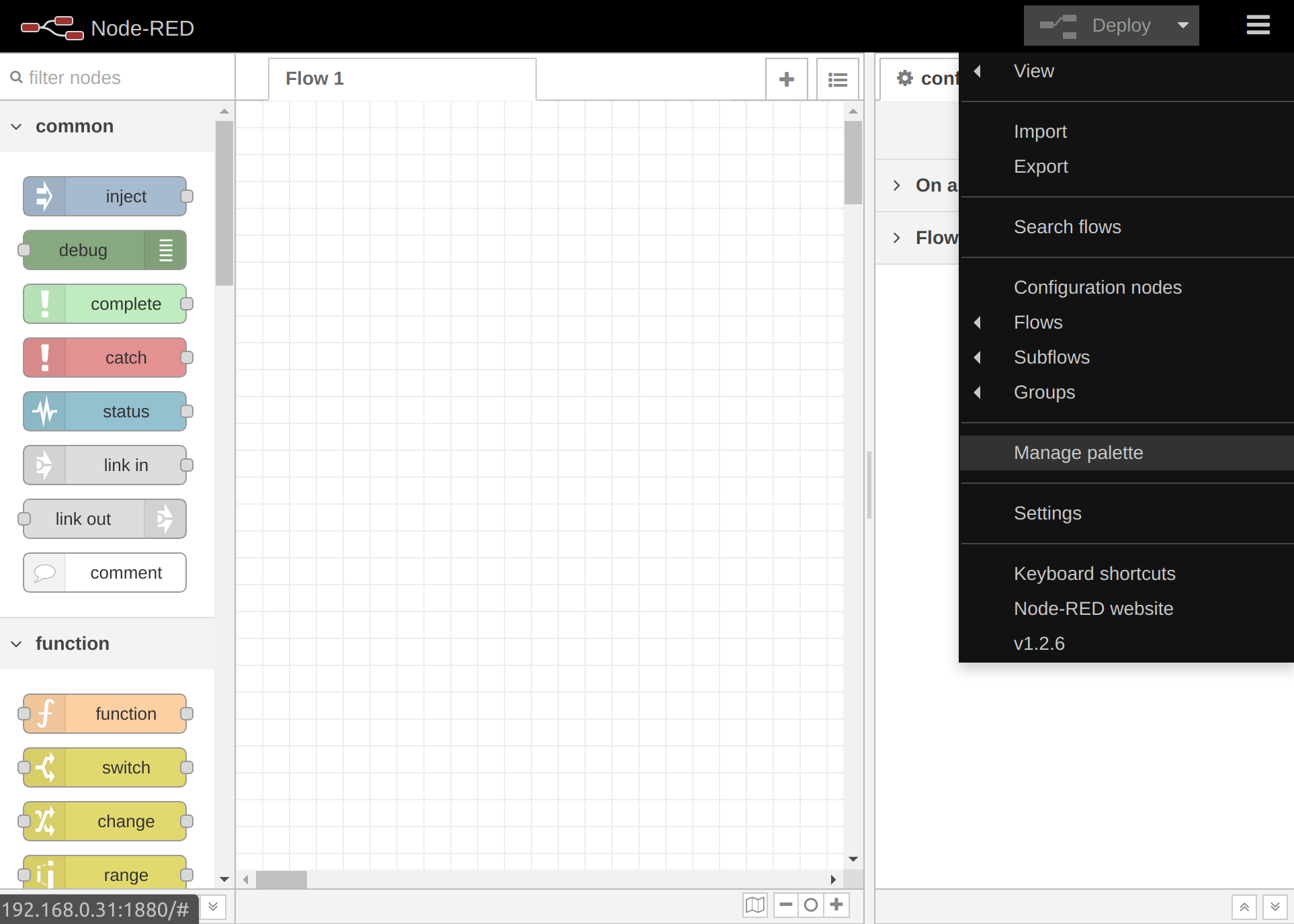Collapse the common palette category

pyautogui.click(x=107, y=126)
